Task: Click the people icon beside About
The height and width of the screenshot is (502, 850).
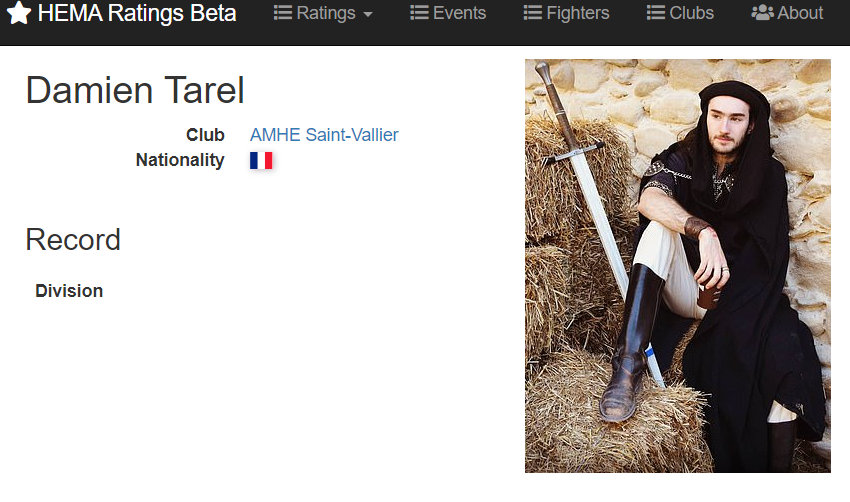Action: (x=762, y=13)
